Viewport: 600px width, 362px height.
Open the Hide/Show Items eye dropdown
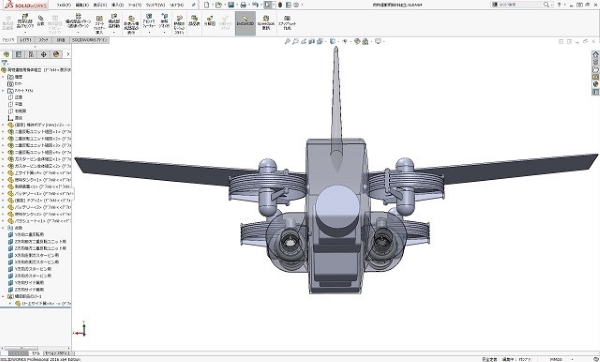[x=345, y=41]
